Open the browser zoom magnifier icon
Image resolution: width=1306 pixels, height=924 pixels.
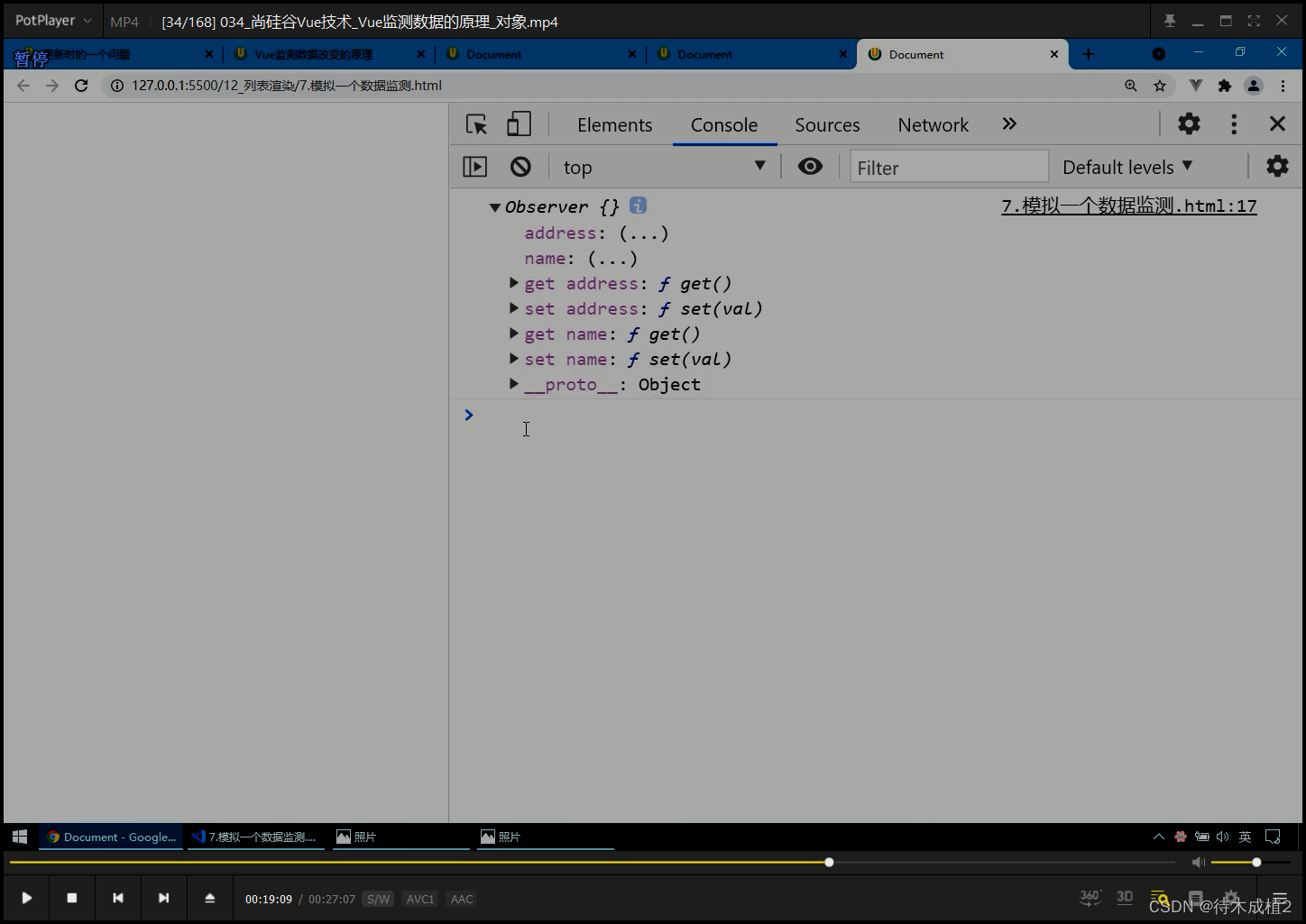pyautogui.click(x=1131, y=86)
